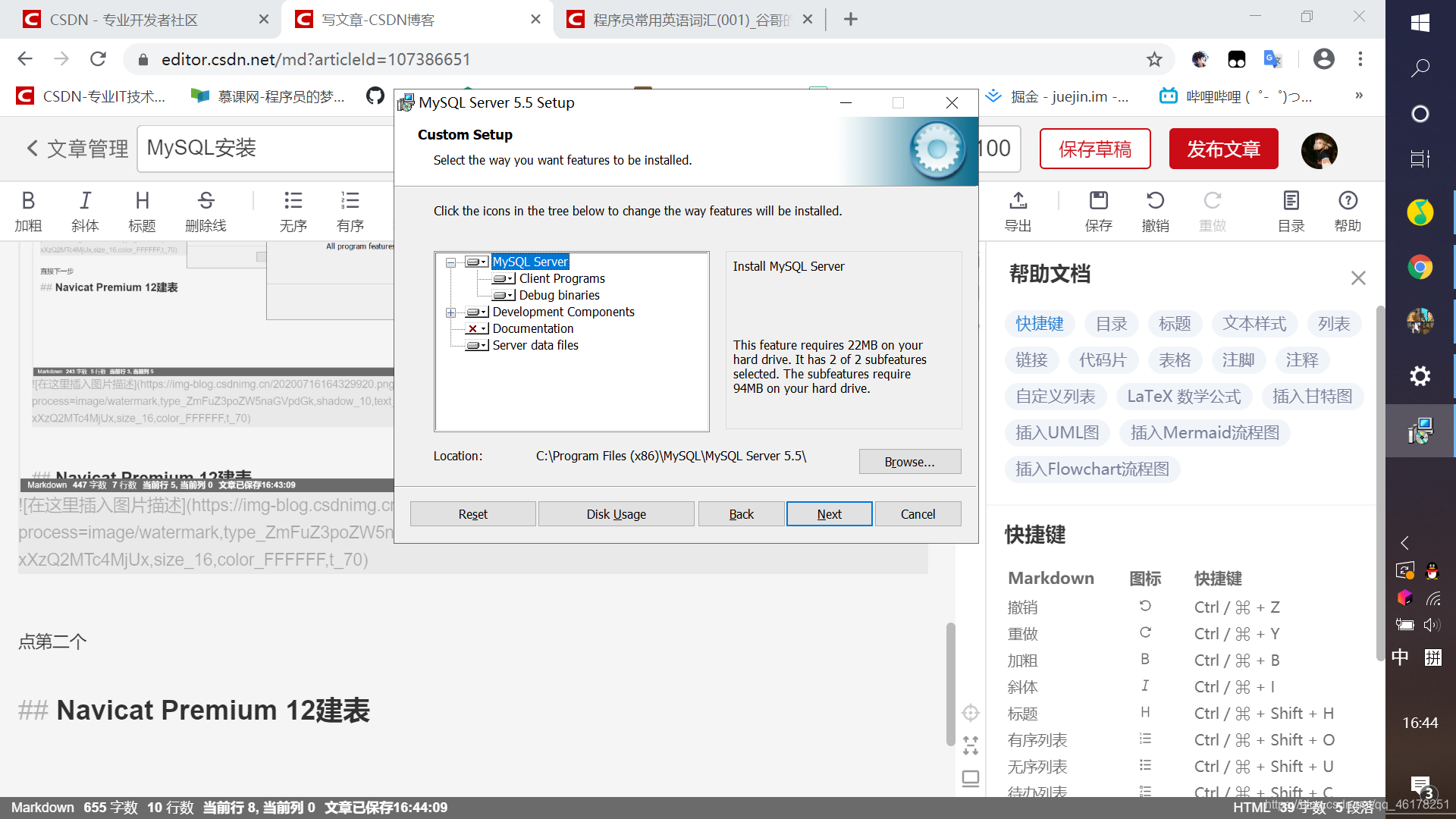Select 插入UML图 help tag
Viewport: 1456px width, 819px height.
pyautogui.click(x=1056, y=433)
